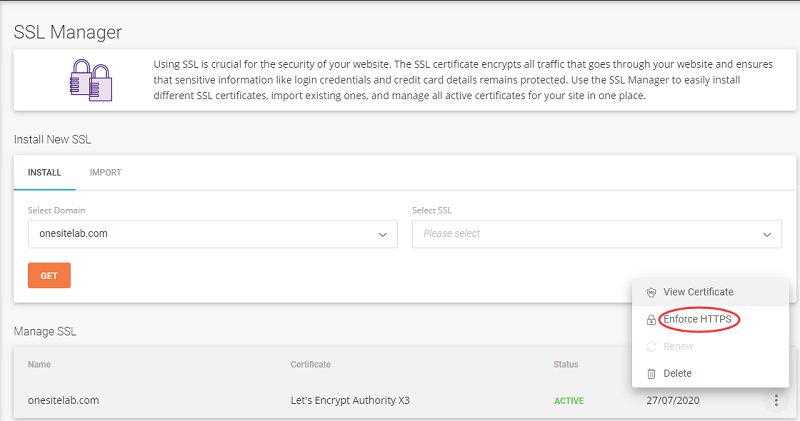Select the INSTALL tab
The height and width of the screenshot is (421, 800).
click(44, 172)
